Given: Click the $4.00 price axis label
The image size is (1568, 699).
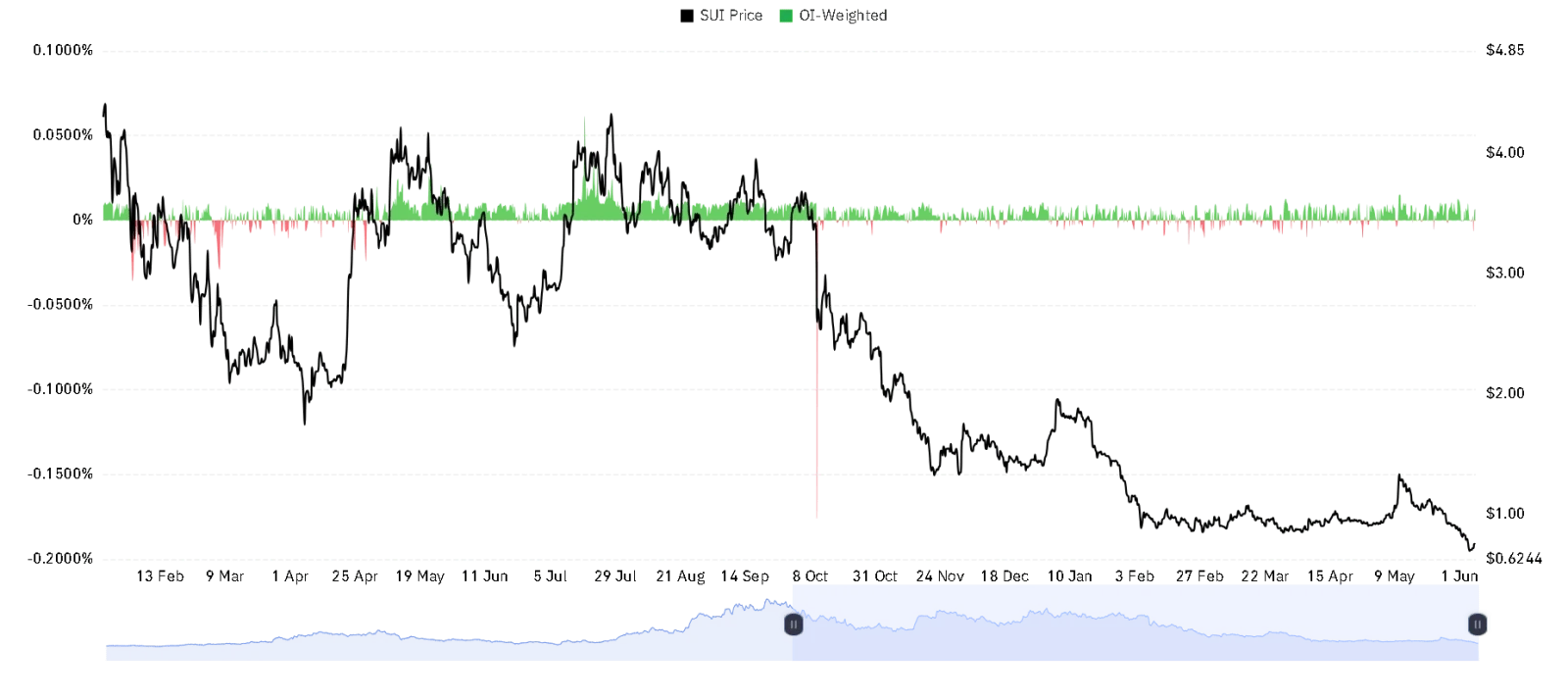Looking at the screenshot, I should pos(1505,153).
